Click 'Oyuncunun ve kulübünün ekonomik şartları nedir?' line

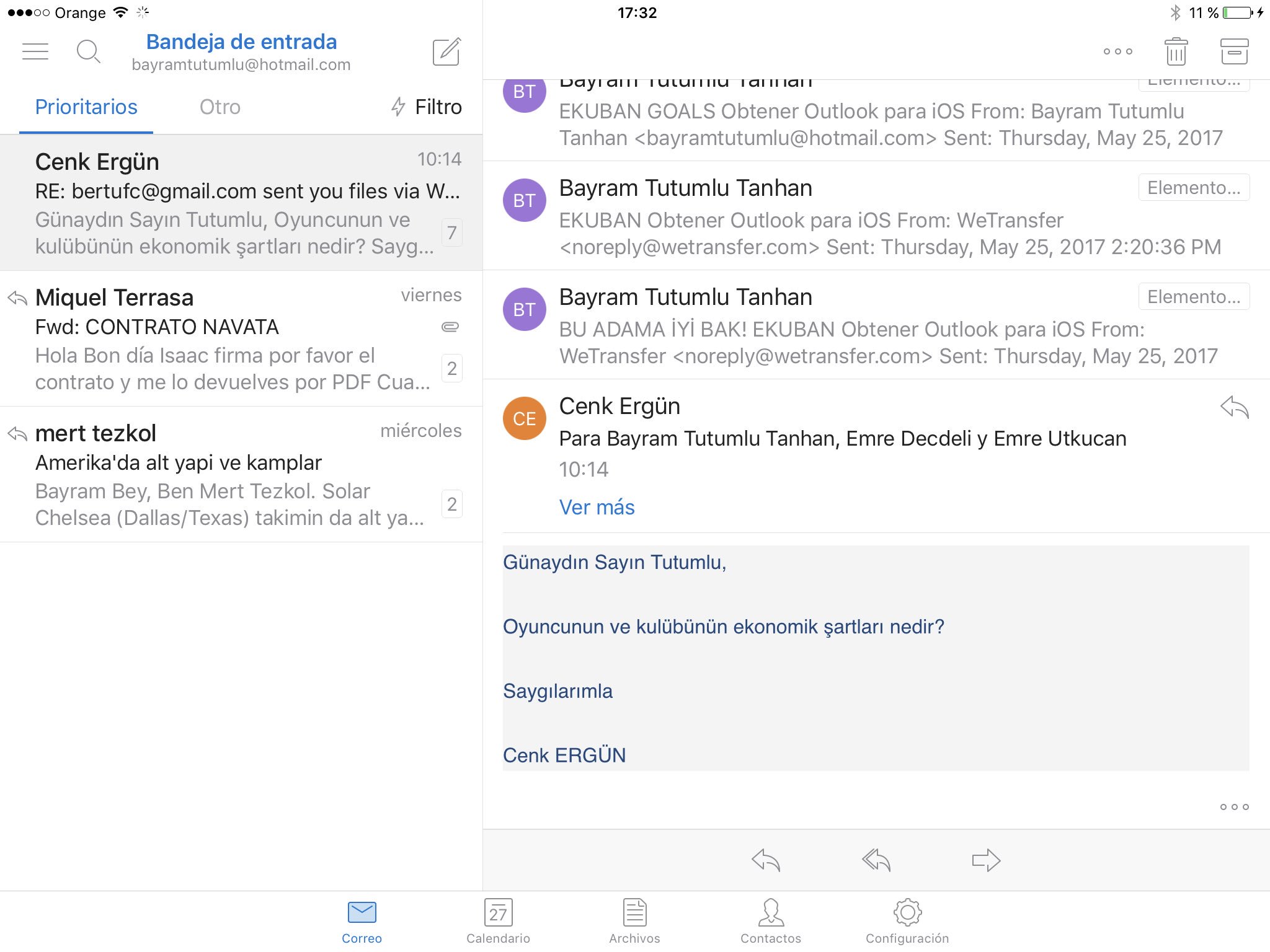(x=724, y=627)
